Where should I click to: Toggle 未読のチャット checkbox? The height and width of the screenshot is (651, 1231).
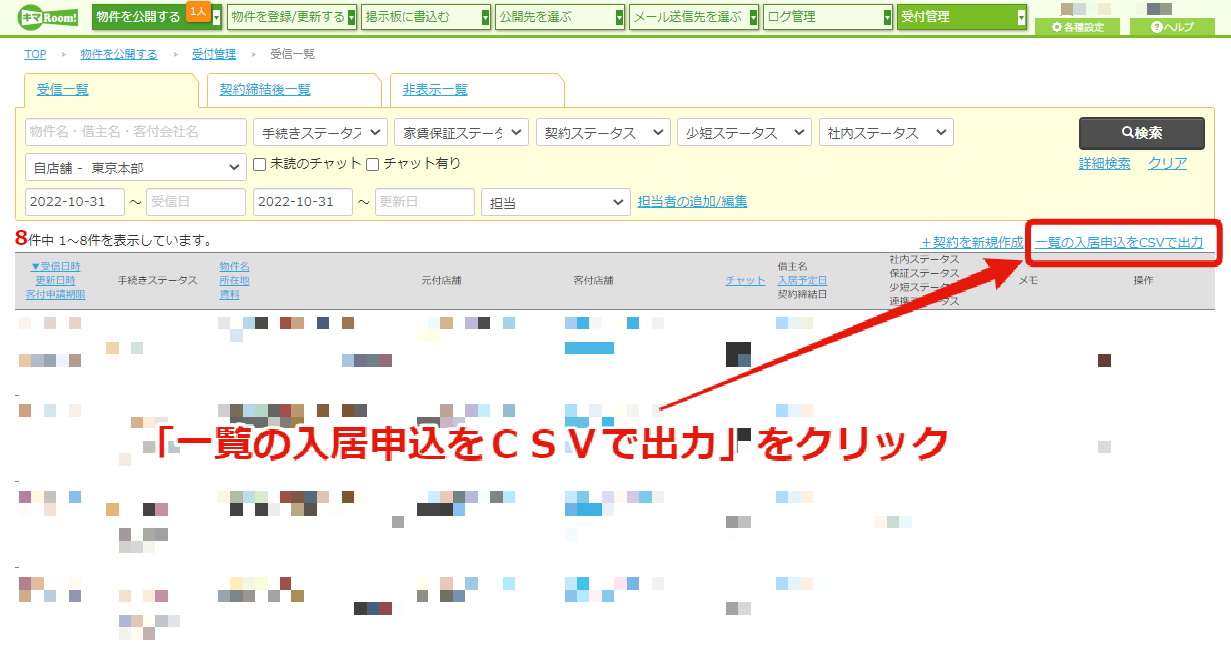tap(260, 164)
